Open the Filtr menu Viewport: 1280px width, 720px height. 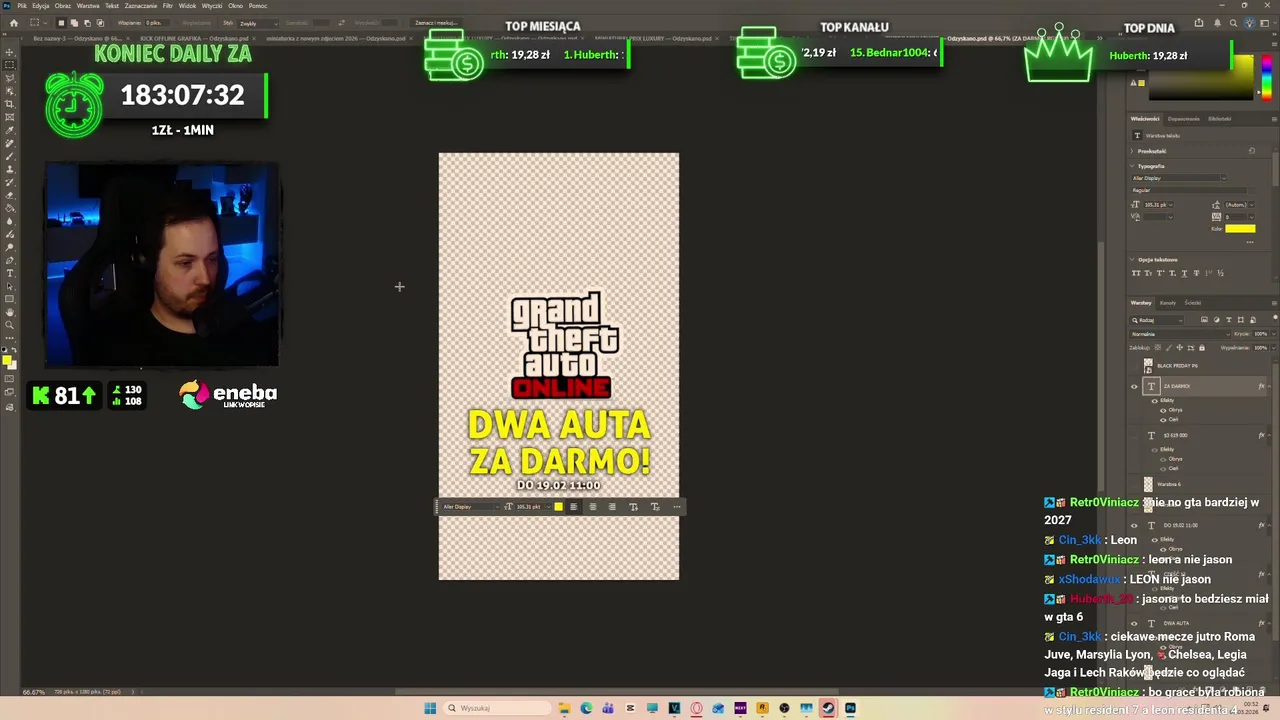168,6
